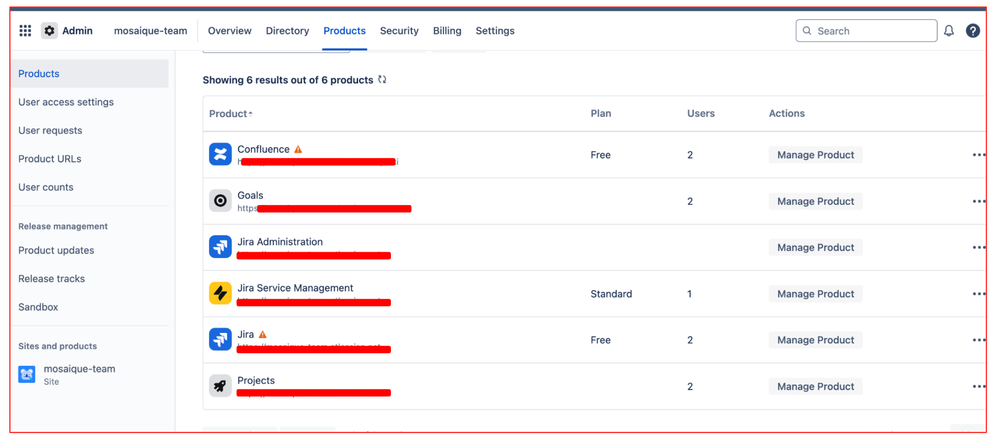Select Products in the sidebar
Image resolution: width=999 pixels, height=445 pixels.
click(x=90, y=73)
